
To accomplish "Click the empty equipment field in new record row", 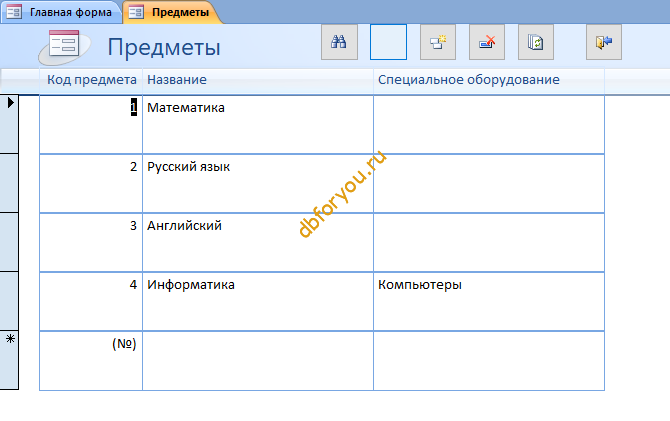I will [x=489, y=361].
